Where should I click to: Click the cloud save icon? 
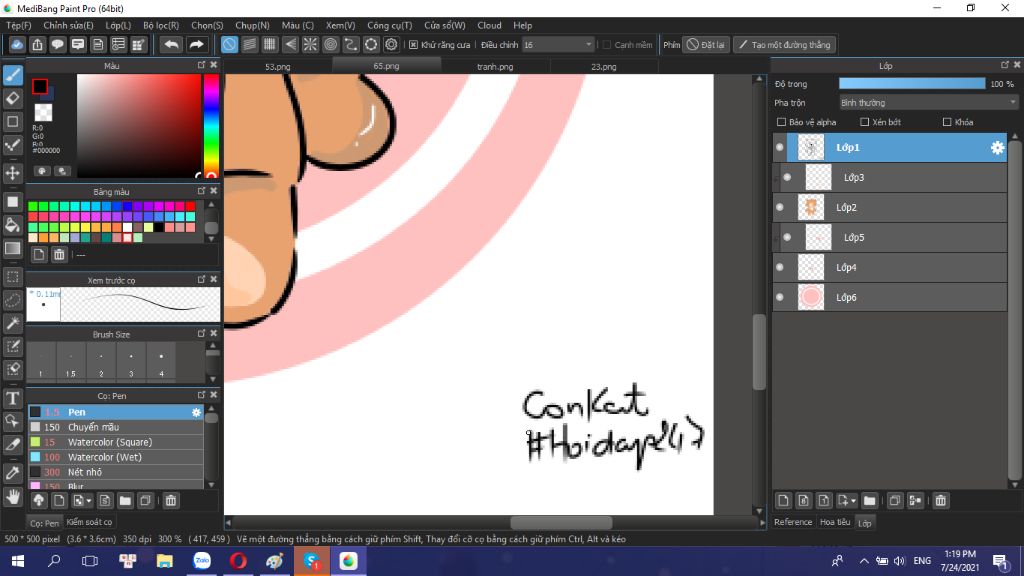(x=17, y=44)
